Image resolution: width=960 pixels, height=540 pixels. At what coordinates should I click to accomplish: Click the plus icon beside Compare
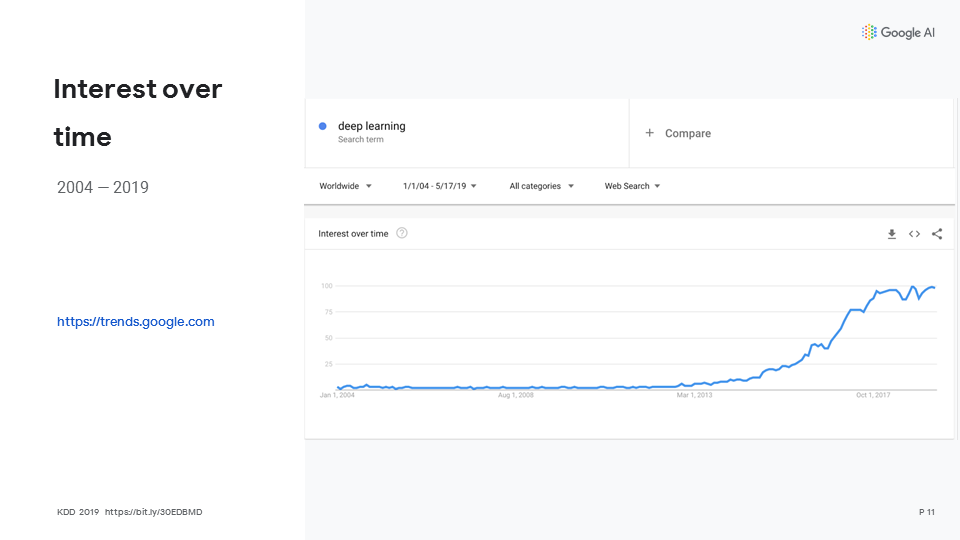(649, 133)
